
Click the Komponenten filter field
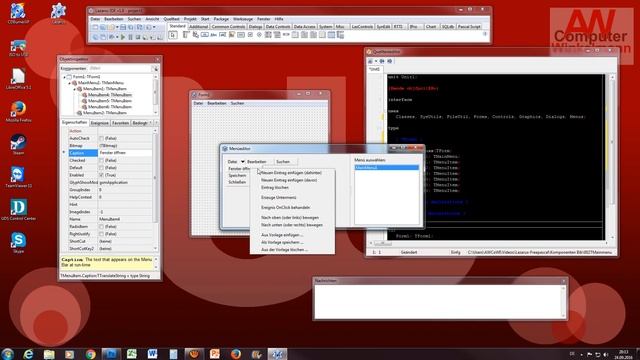tap(120, 69)
